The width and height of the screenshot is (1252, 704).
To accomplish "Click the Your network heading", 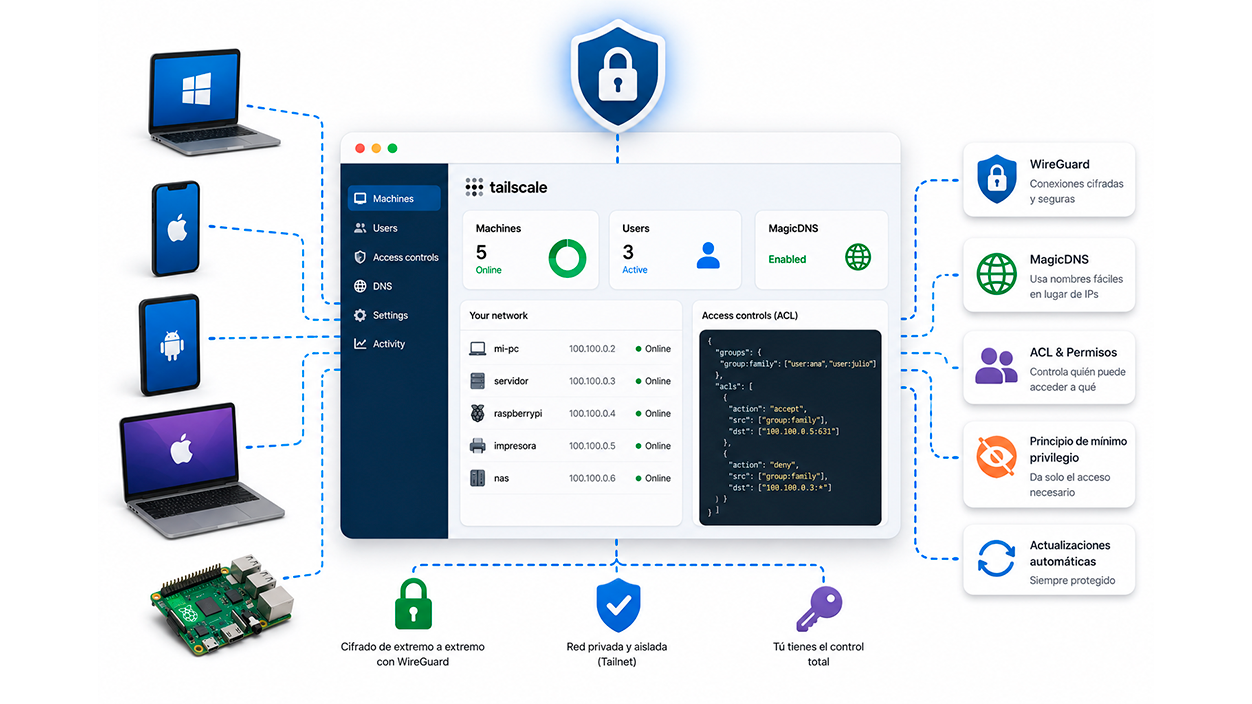I will (499, 315).
